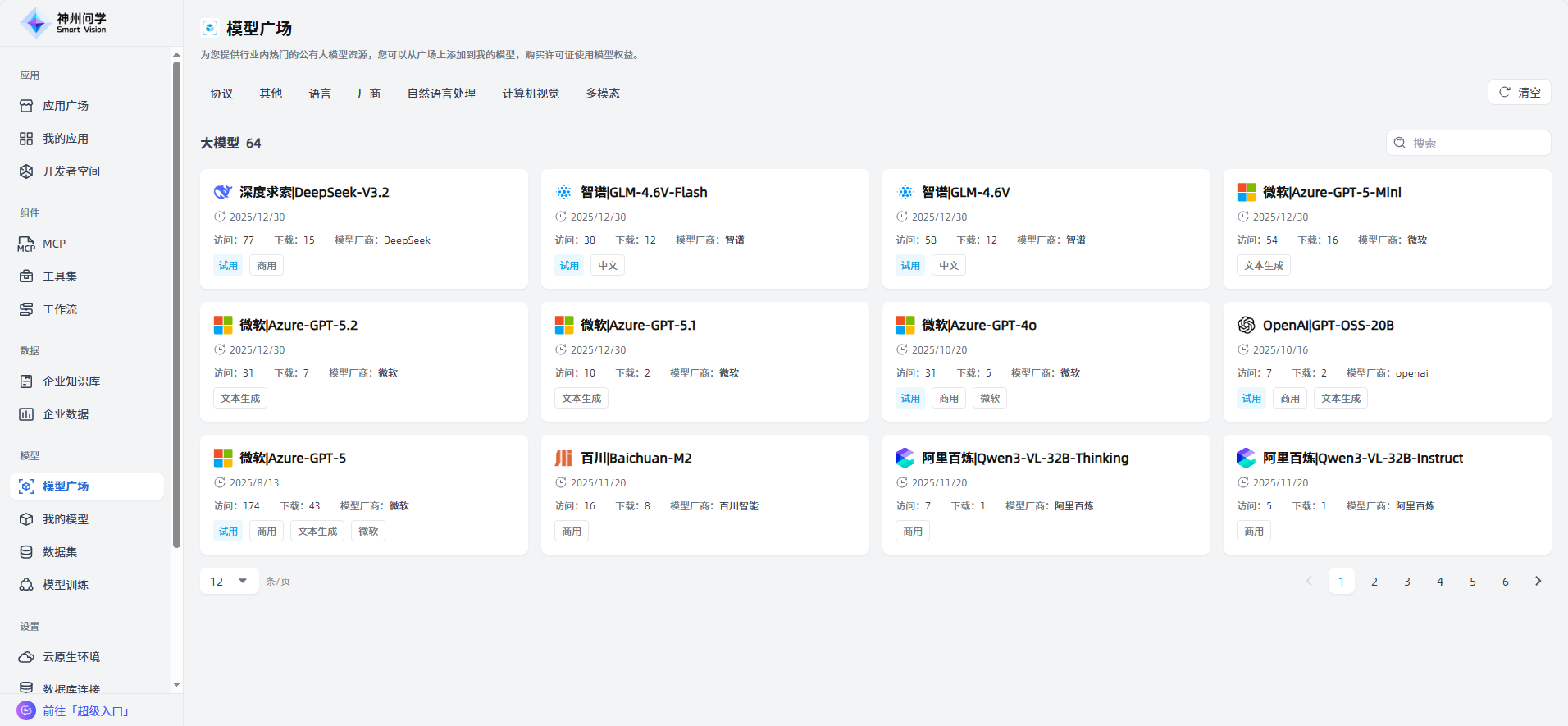
Task: Open 企业知识库 via its document icon
Action: (26, 381)
